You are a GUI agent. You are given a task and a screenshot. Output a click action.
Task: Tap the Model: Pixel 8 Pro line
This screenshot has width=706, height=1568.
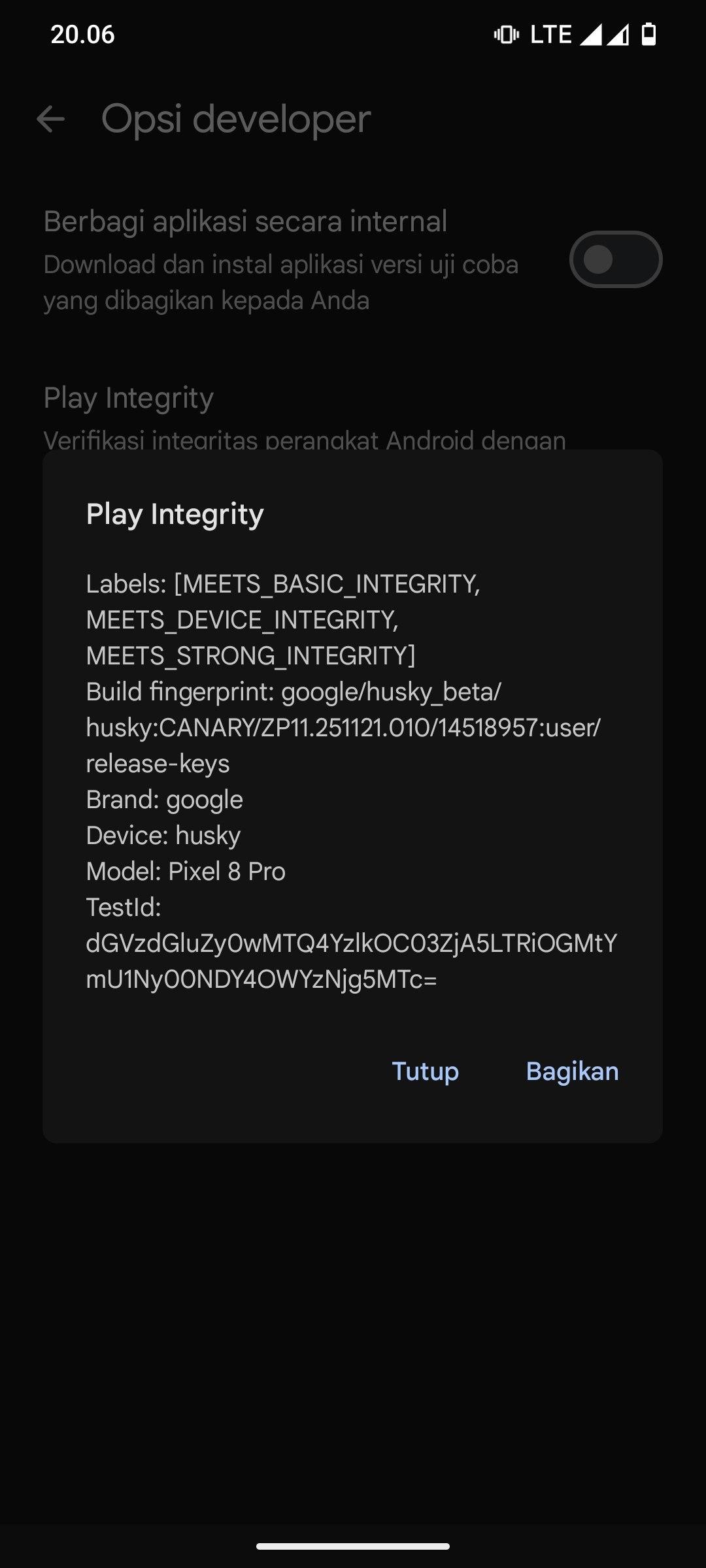[x=186, y=872]
